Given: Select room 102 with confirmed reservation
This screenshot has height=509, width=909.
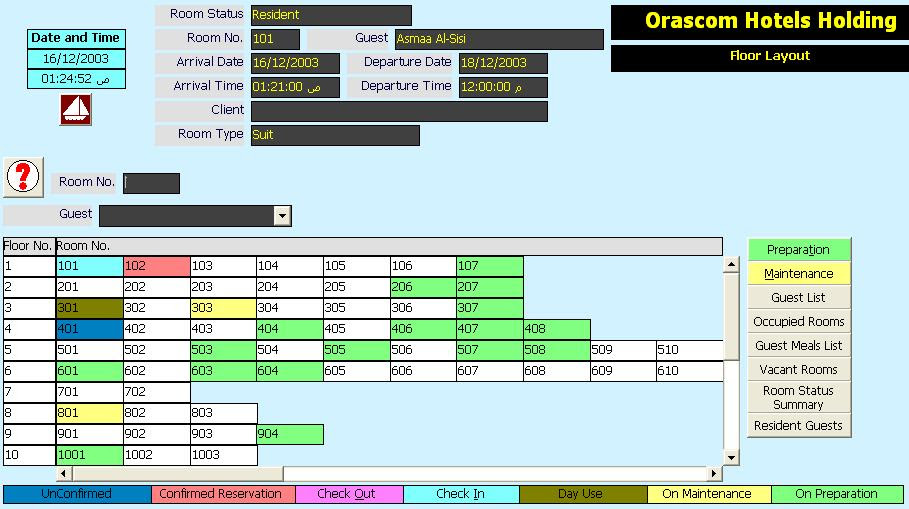Looking at the screenshot, I should coord(157,266).
